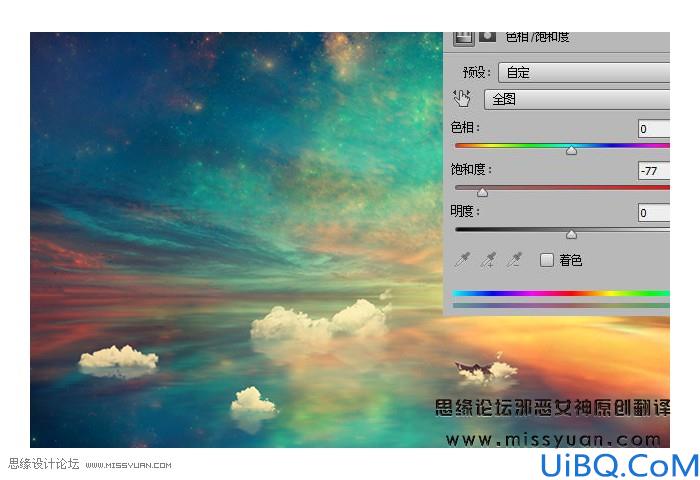Click the 饱和度 value field showing -77
This screenshot has width=700, height=480.
[654, 171]
